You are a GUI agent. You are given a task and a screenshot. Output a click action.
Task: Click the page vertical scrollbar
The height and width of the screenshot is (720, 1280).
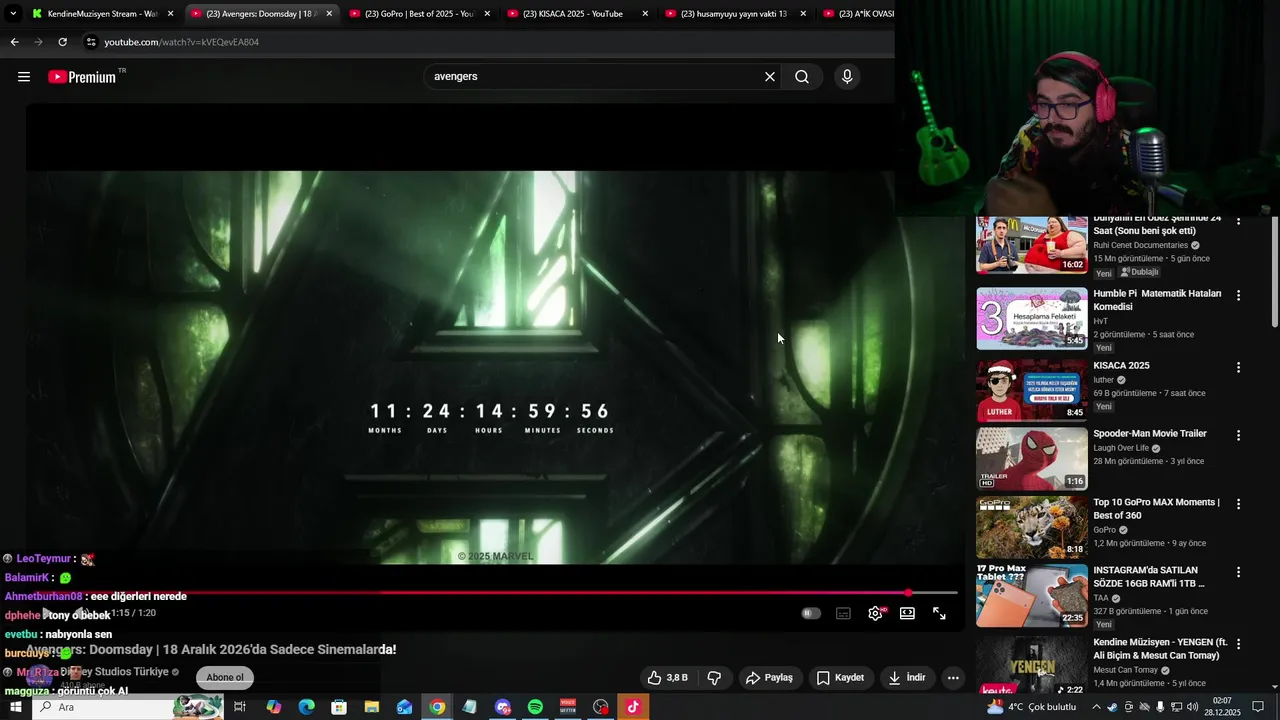pyautogui.click(x=1274, y=272)
